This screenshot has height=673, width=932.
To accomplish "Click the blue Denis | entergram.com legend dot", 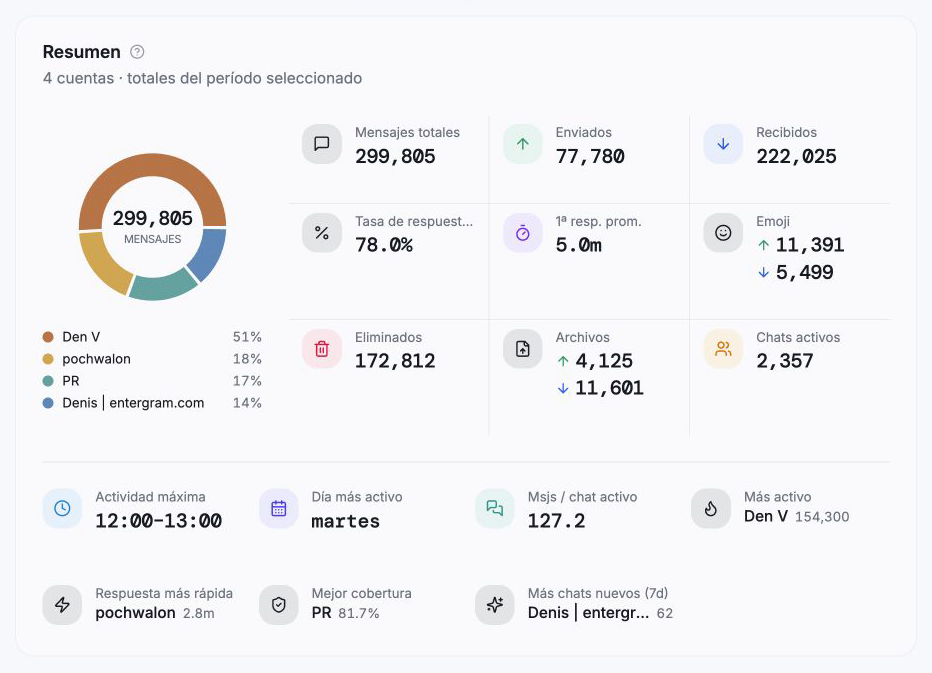I will [48, 403].
